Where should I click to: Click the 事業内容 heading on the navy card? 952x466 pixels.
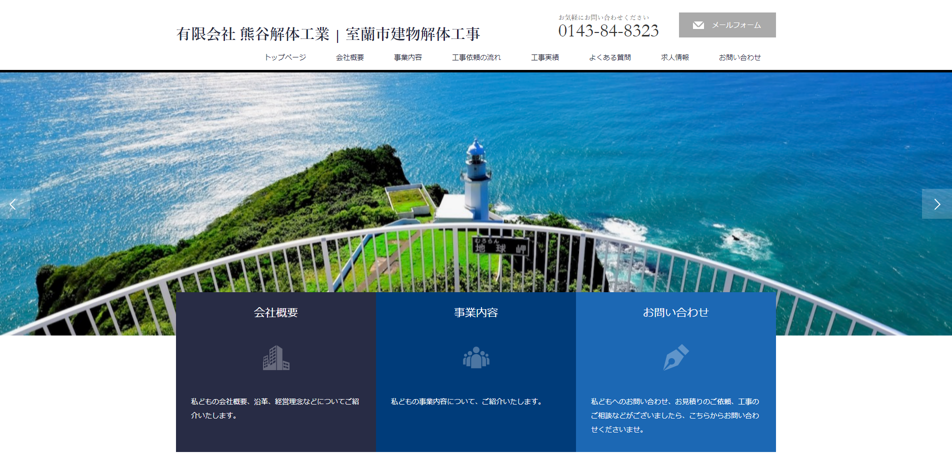pos(476,312)
